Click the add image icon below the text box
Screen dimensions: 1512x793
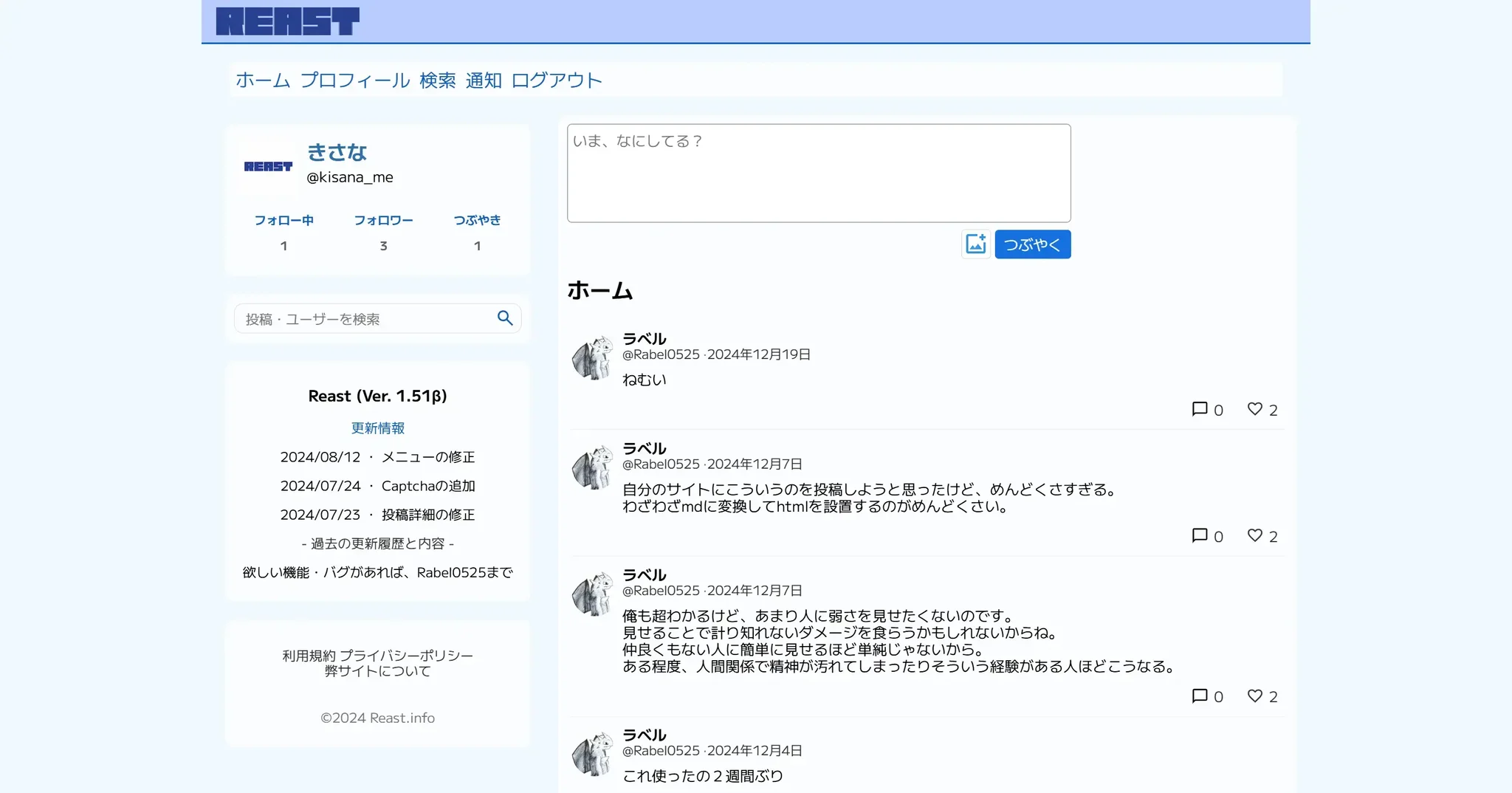tap(975, 244)
